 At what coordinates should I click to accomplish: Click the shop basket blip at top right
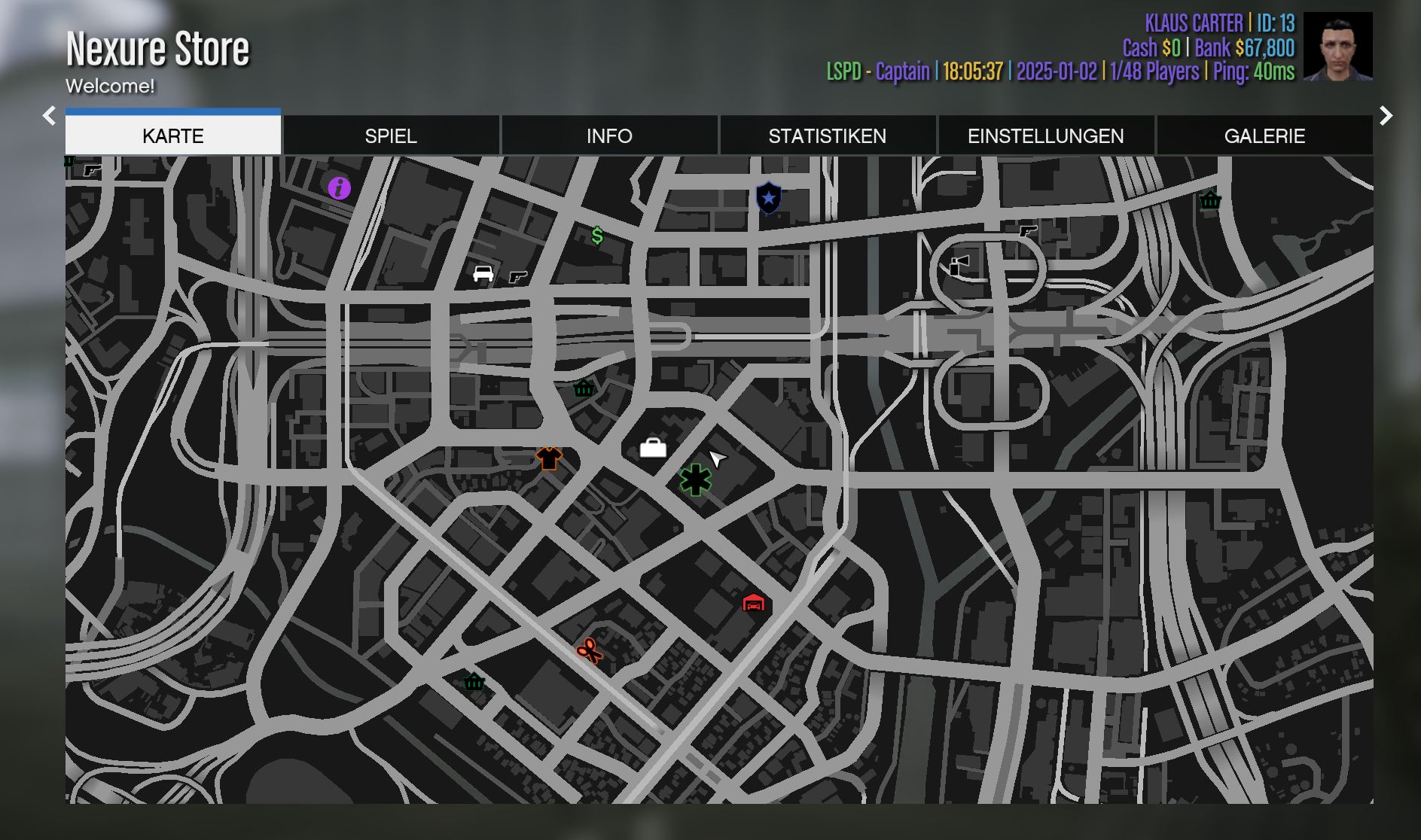tap(1210, 199)
